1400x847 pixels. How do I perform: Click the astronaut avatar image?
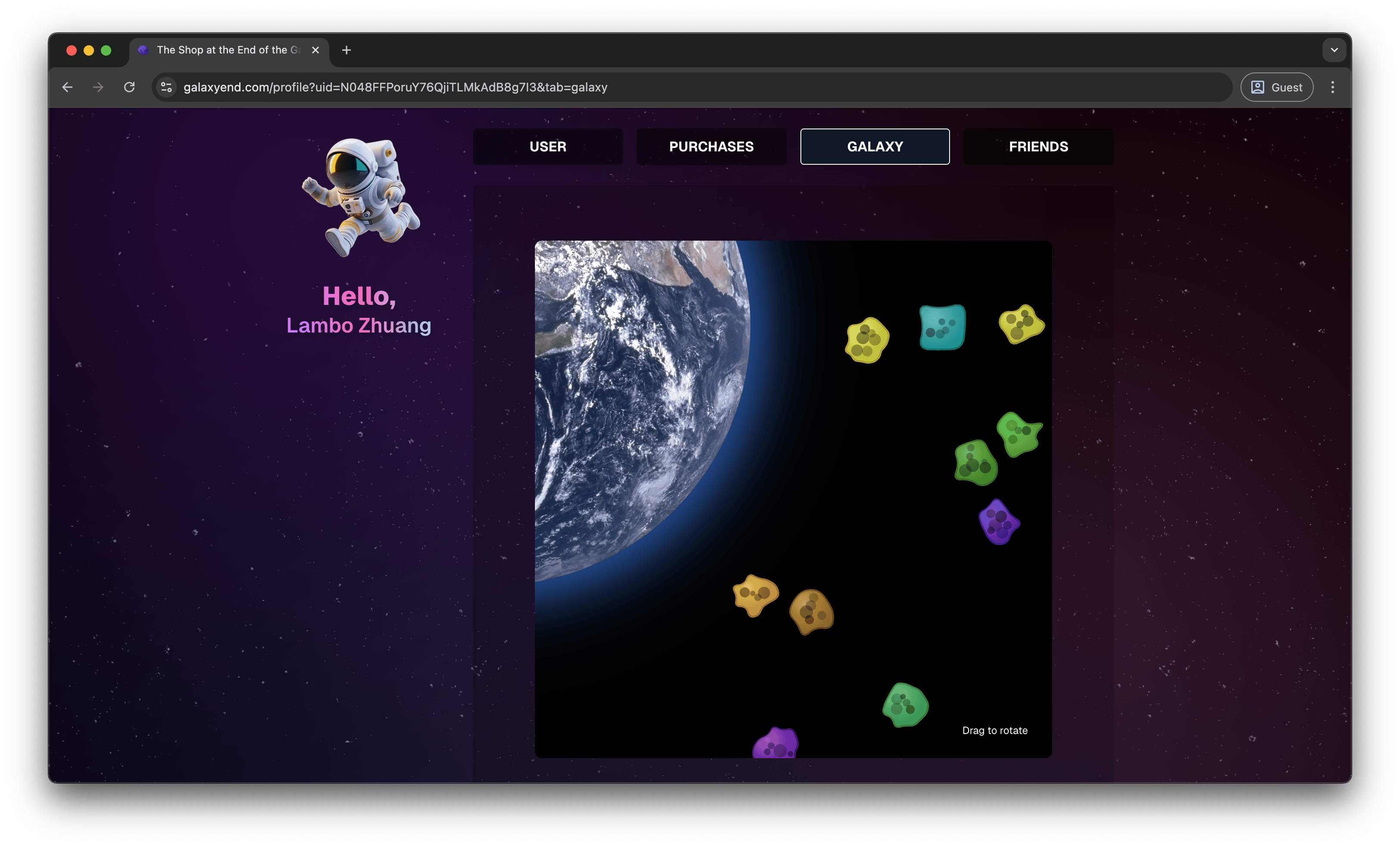click(x=361, y=197)
